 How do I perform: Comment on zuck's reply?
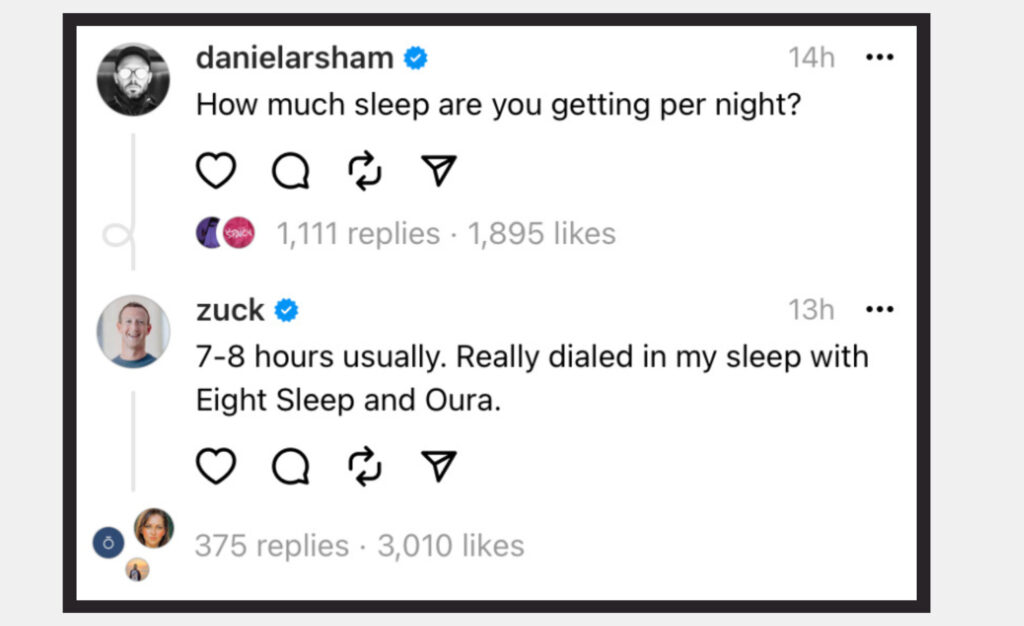291,466
